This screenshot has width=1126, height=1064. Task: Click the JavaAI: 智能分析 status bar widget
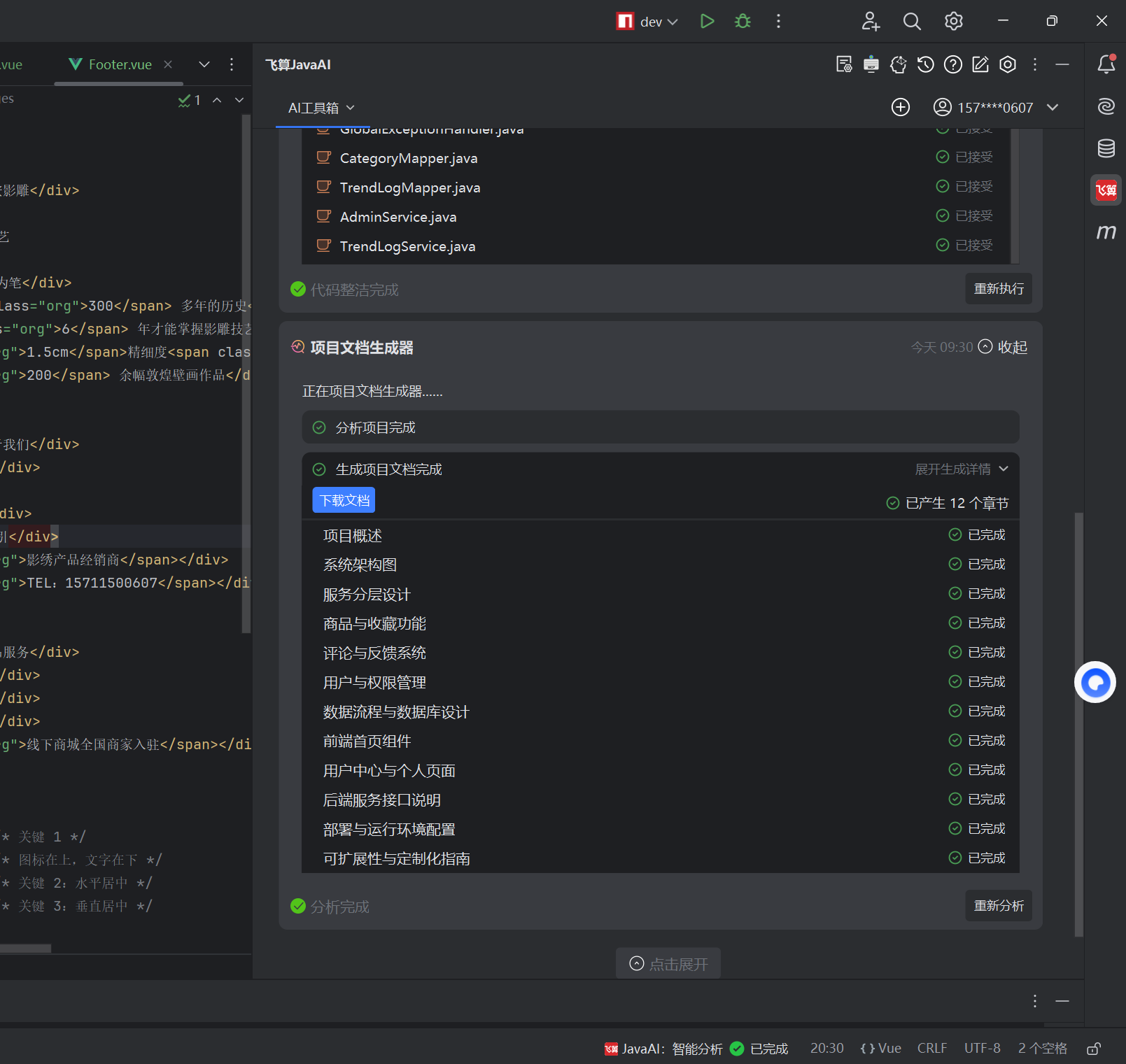pyautogui.click(x=696, y=1049)
